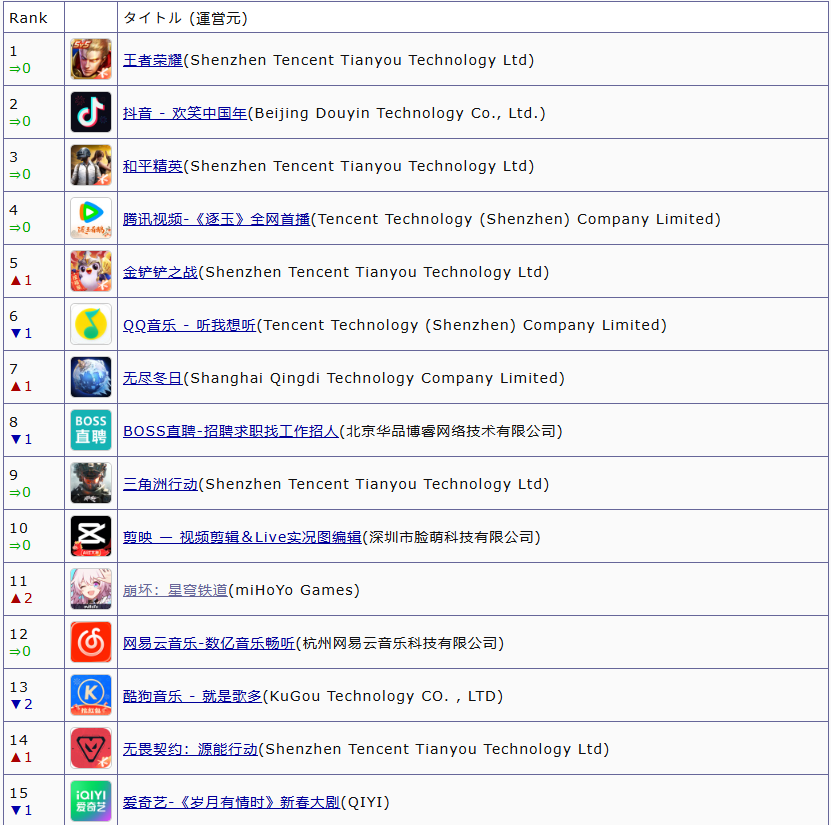The height and width of the screenshot is (825, 831).
Task: Open the 王者荣耀 title link
Action: tap(153, 60)
